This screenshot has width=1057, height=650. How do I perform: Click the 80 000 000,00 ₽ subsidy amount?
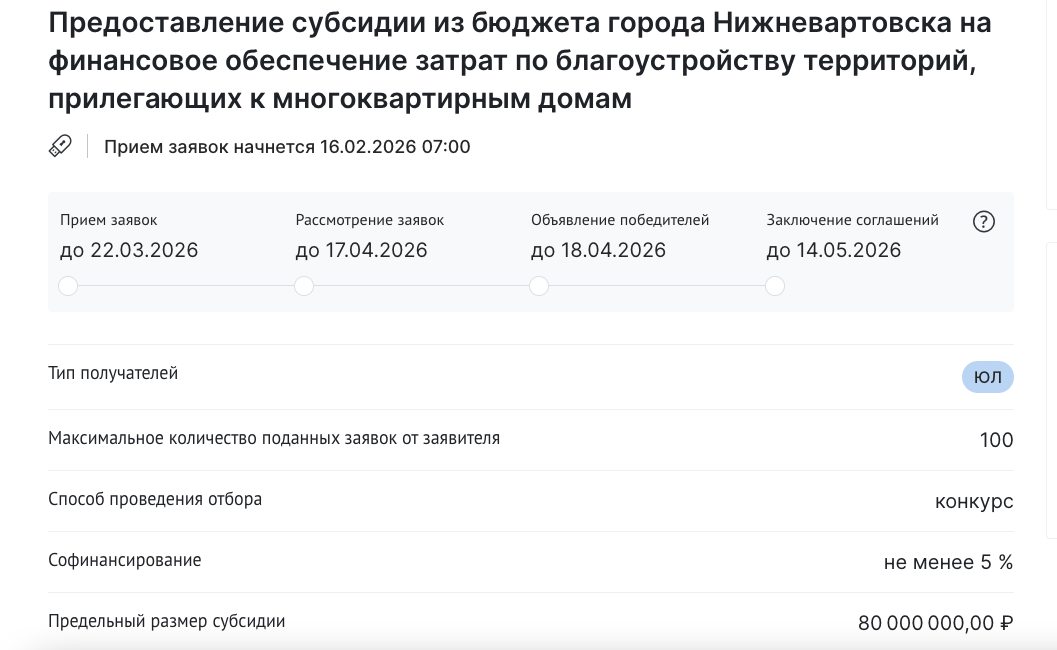pyautogui.click(x=936, y=623)
